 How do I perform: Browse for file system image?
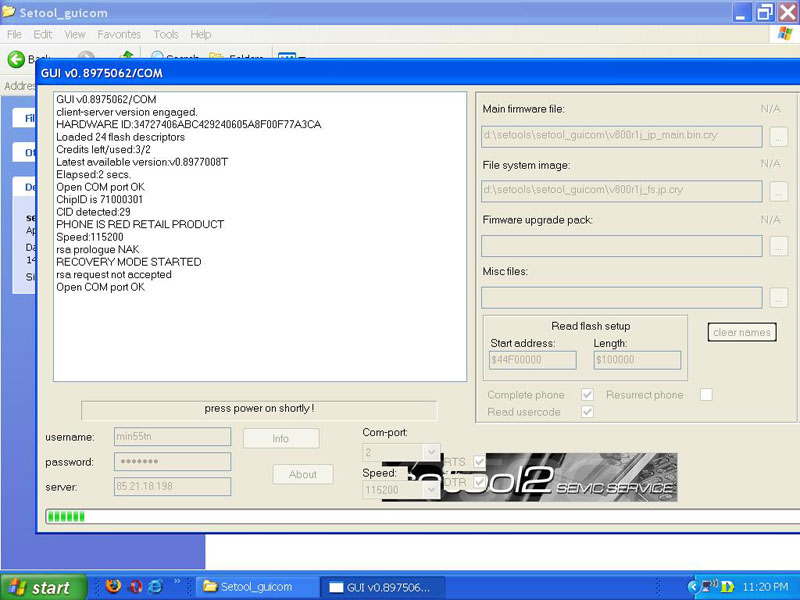(779, 191)
